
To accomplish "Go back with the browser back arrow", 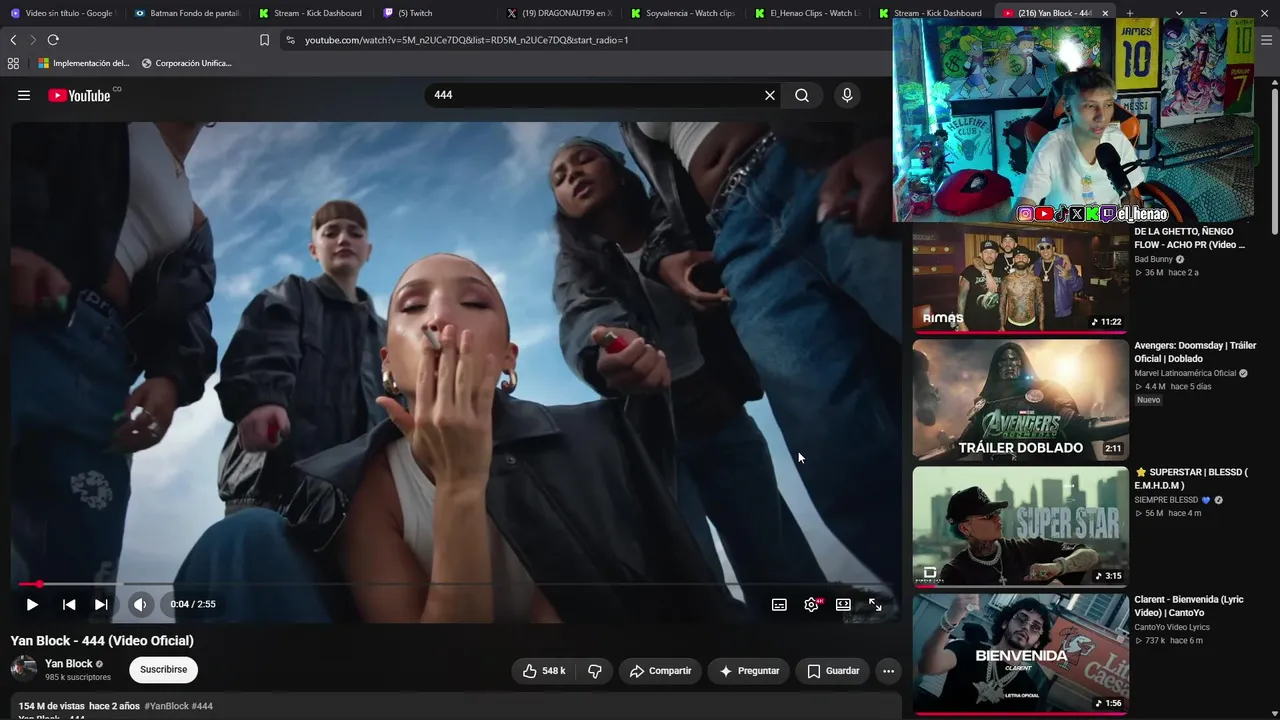I will tap(13, 40).
